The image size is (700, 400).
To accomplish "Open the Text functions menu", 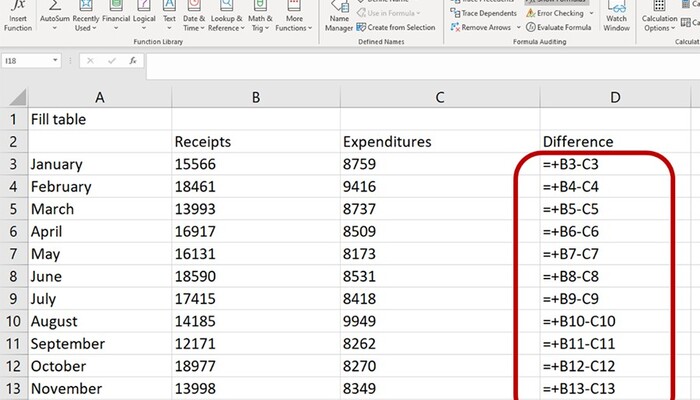I will (x=169, y=17).
